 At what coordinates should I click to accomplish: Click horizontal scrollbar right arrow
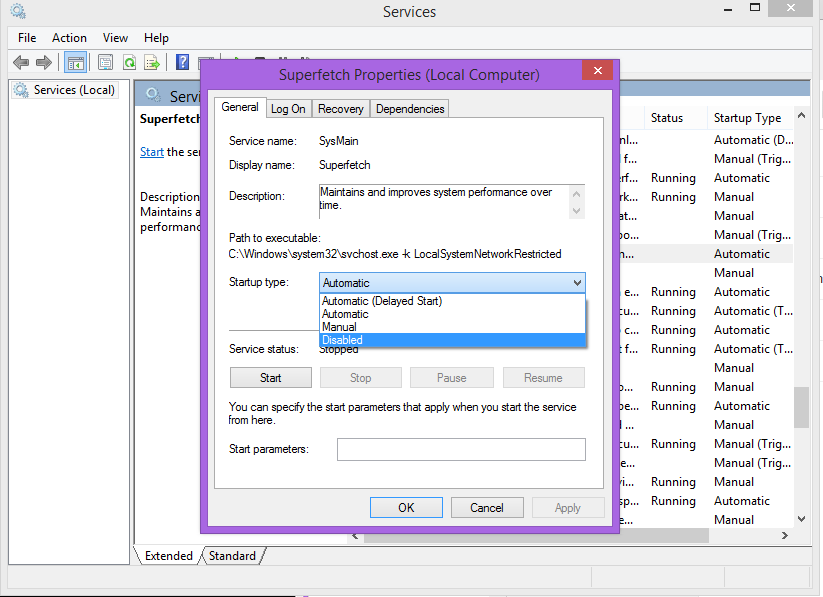tap(785, 536)
